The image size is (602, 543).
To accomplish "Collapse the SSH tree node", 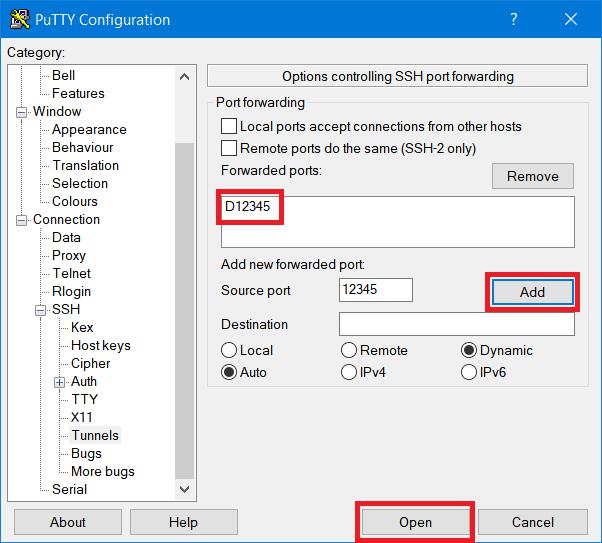I will pos(40,310).
